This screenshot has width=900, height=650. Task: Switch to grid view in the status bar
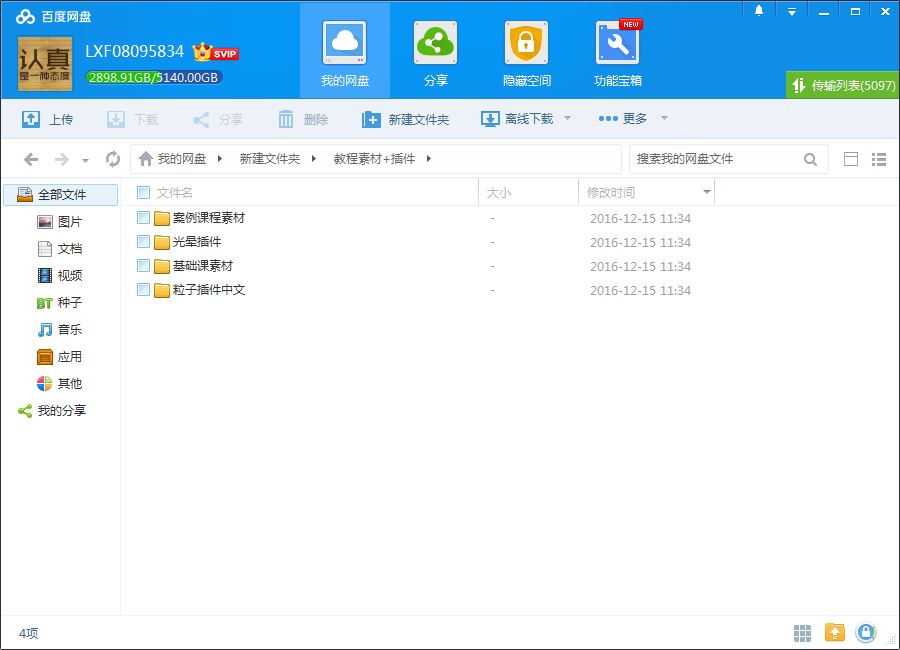click(x=802, y=633)
